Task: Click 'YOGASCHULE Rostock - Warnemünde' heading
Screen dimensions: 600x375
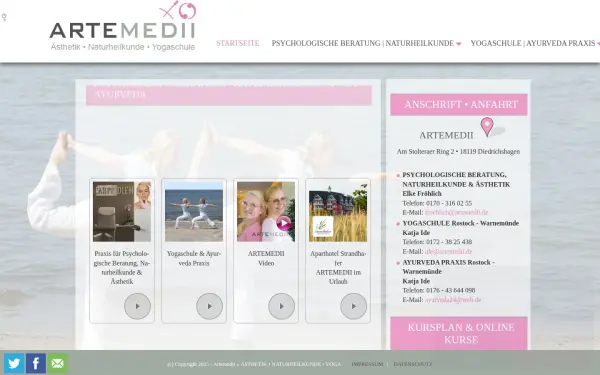Action: click(461, 223)
